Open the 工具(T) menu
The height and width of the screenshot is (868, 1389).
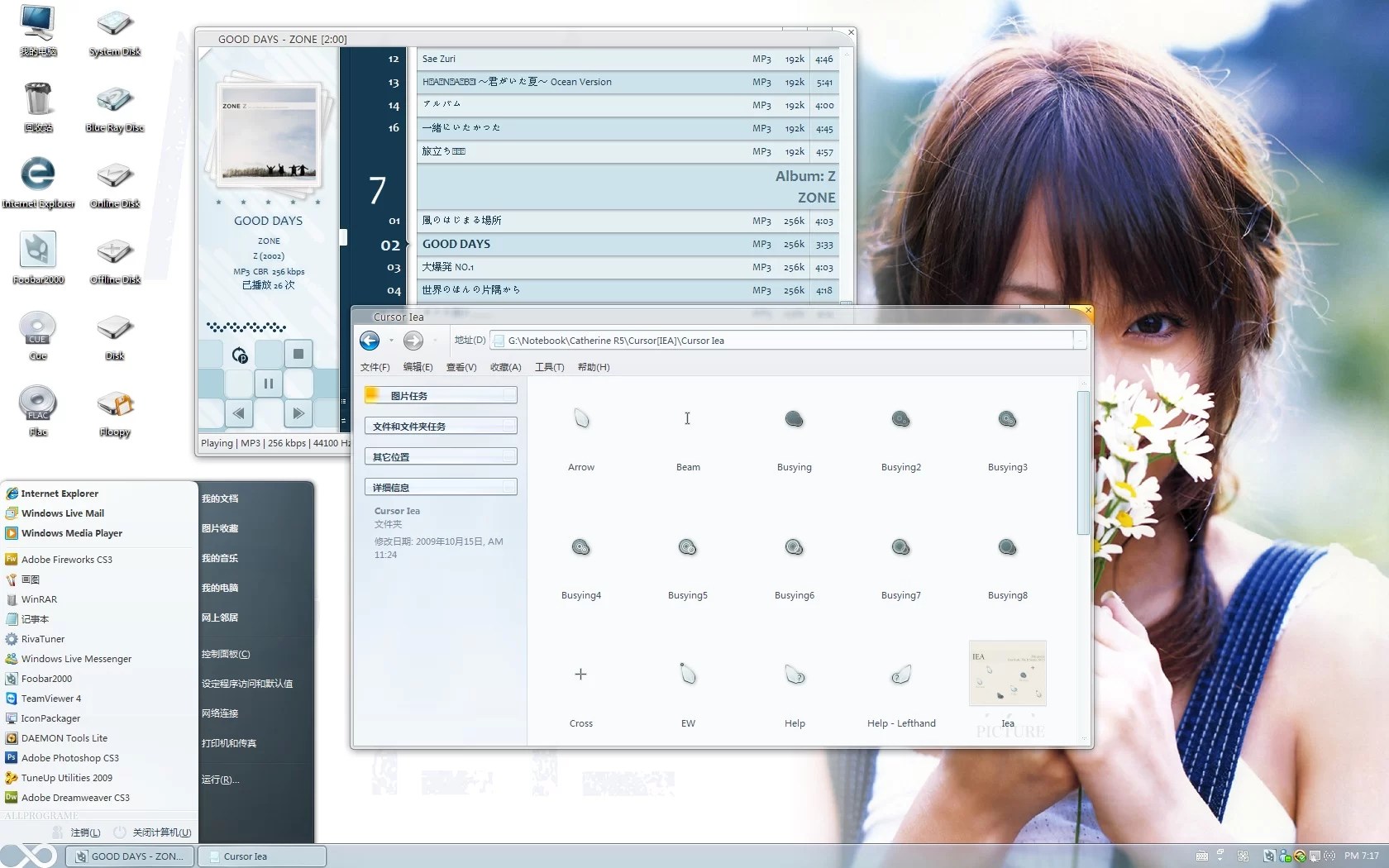click(549, 367)
